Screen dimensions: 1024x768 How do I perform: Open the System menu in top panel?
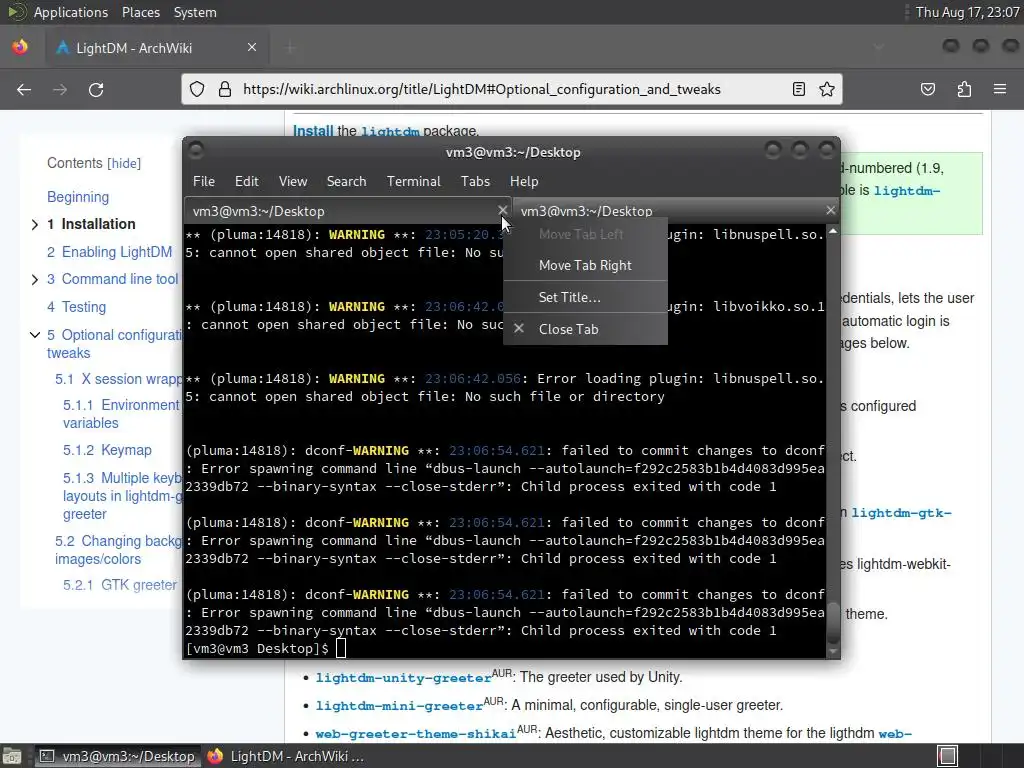point(195,12)
